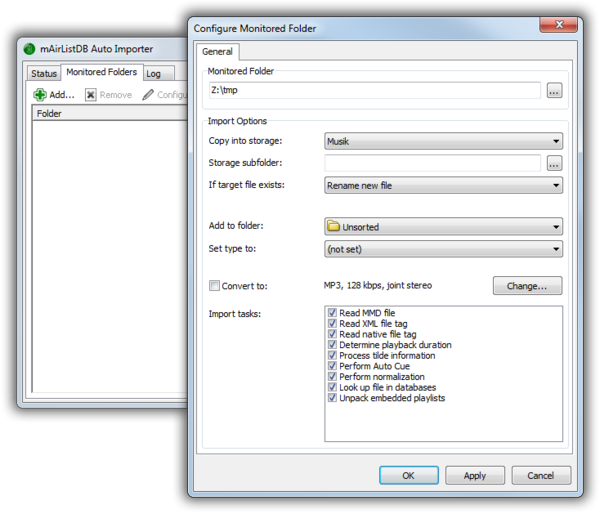The width and height of the screenshot is (600, 514).
Task: Click the Unsorted folder icon in dropdown
Action: pyautogui.click(x=333, y=226)
